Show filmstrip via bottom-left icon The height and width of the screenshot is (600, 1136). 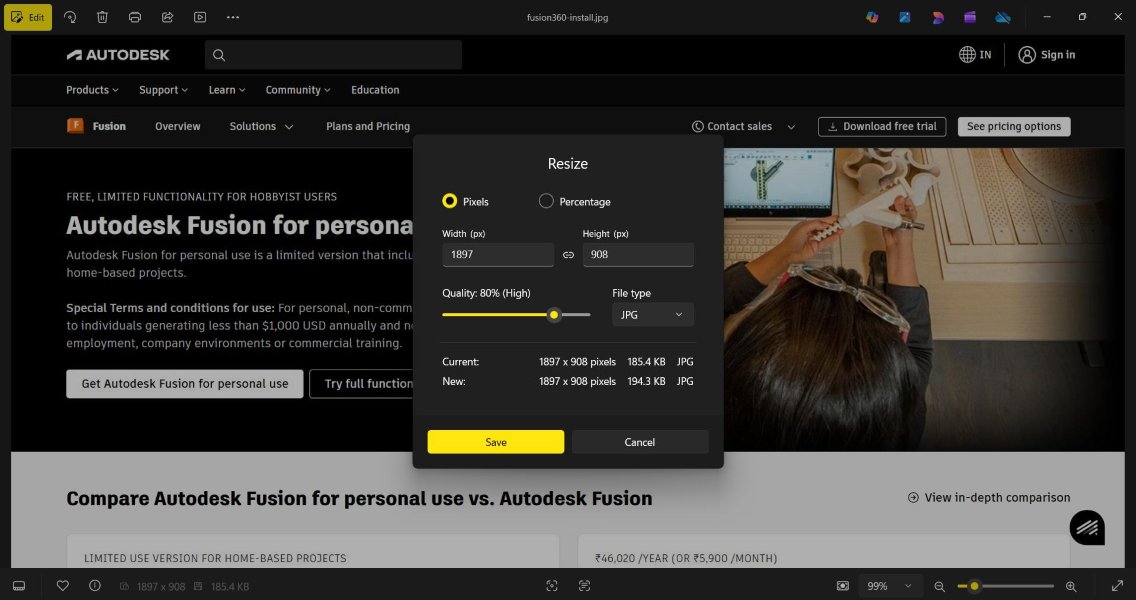tap(20, 586)
